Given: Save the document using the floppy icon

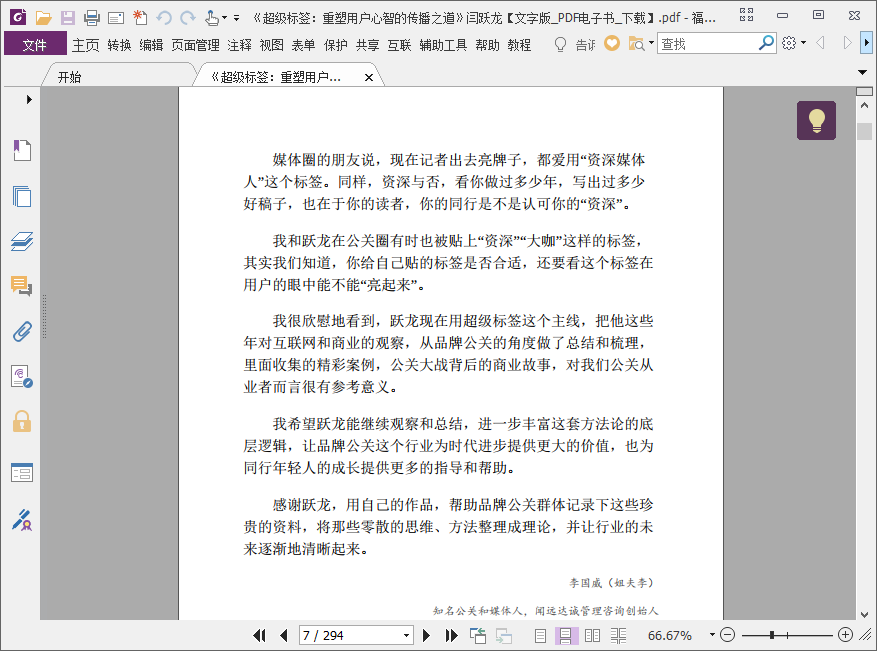Looking at the screenshot, I should (x=68, y=18).
